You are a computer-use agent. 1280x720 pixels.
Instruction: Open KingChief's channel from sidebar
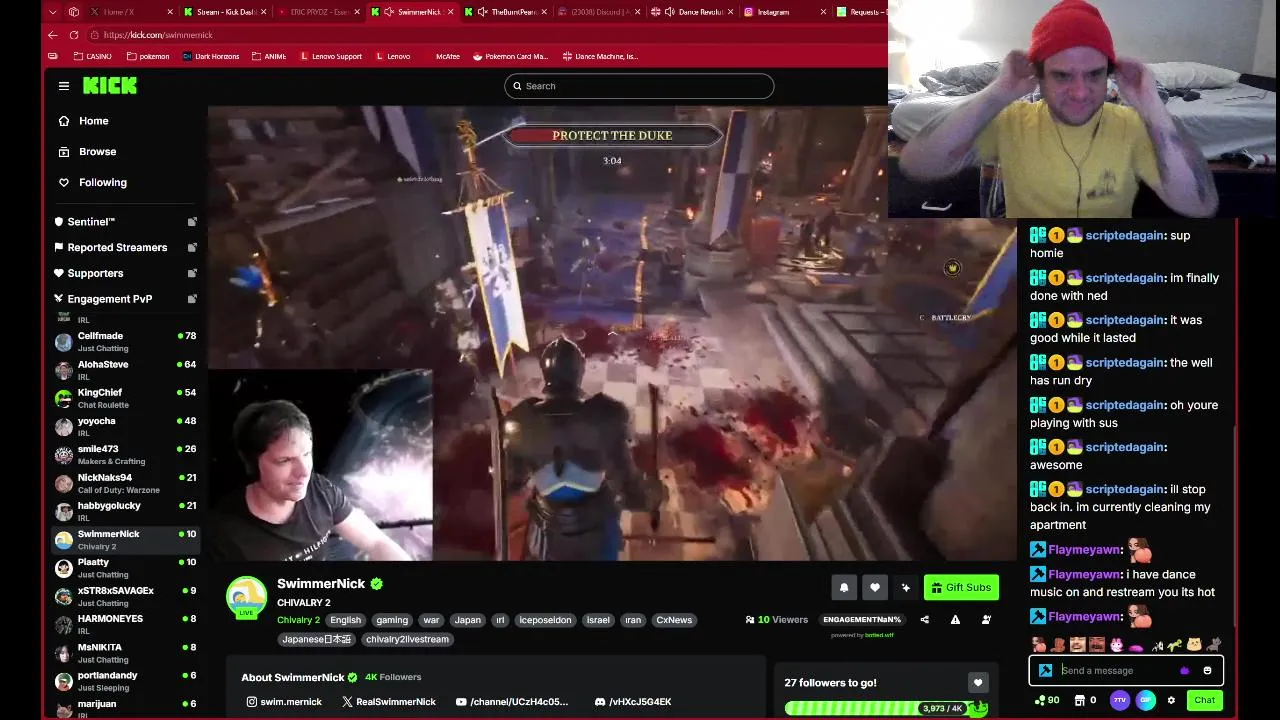pos(126,398)
